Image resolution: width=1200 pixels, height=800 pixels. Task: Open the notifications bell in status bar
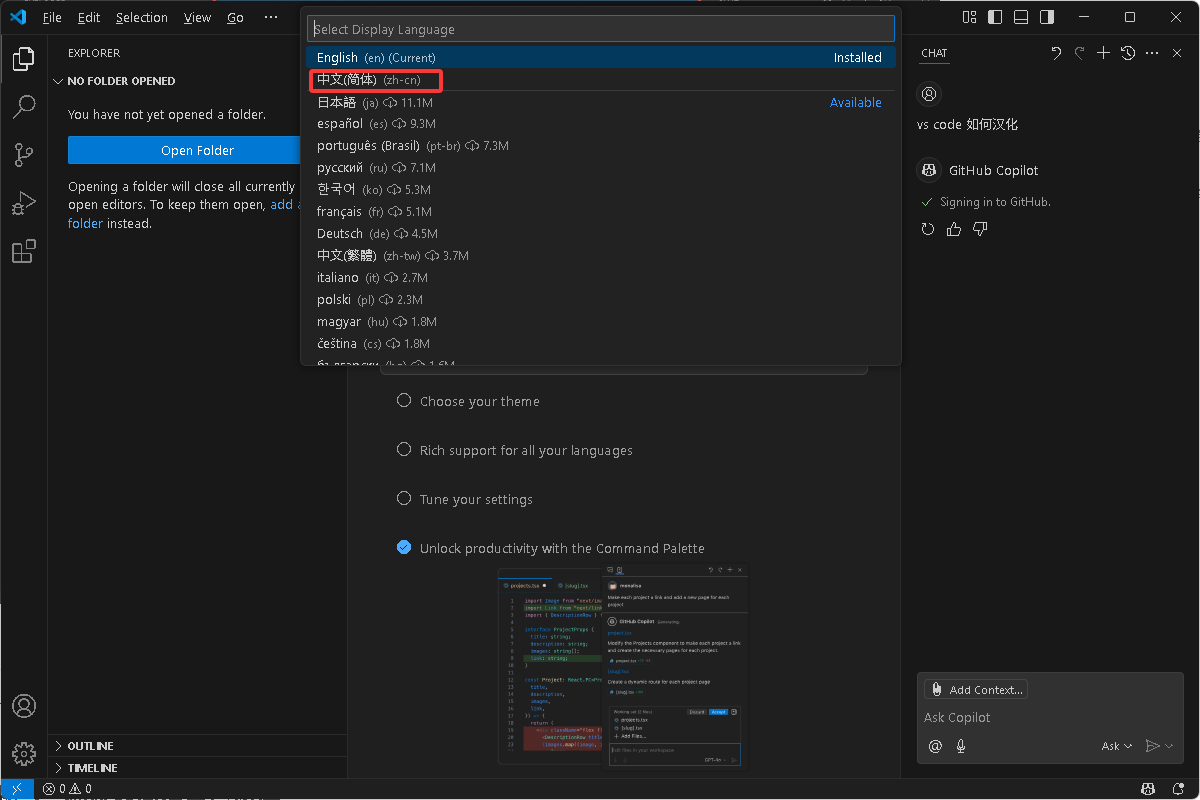1178,789
